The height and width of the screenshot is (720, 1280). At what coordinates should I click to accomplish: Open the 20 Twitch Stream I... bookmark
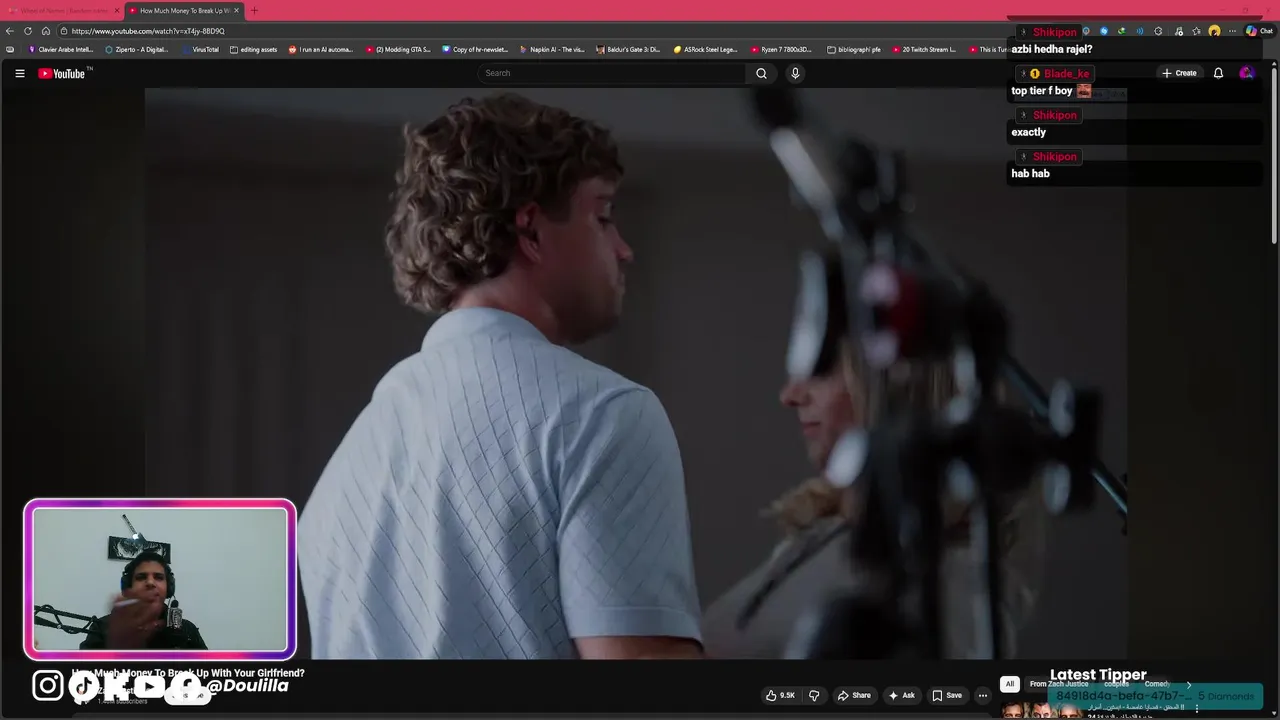[x=924, y=49]
